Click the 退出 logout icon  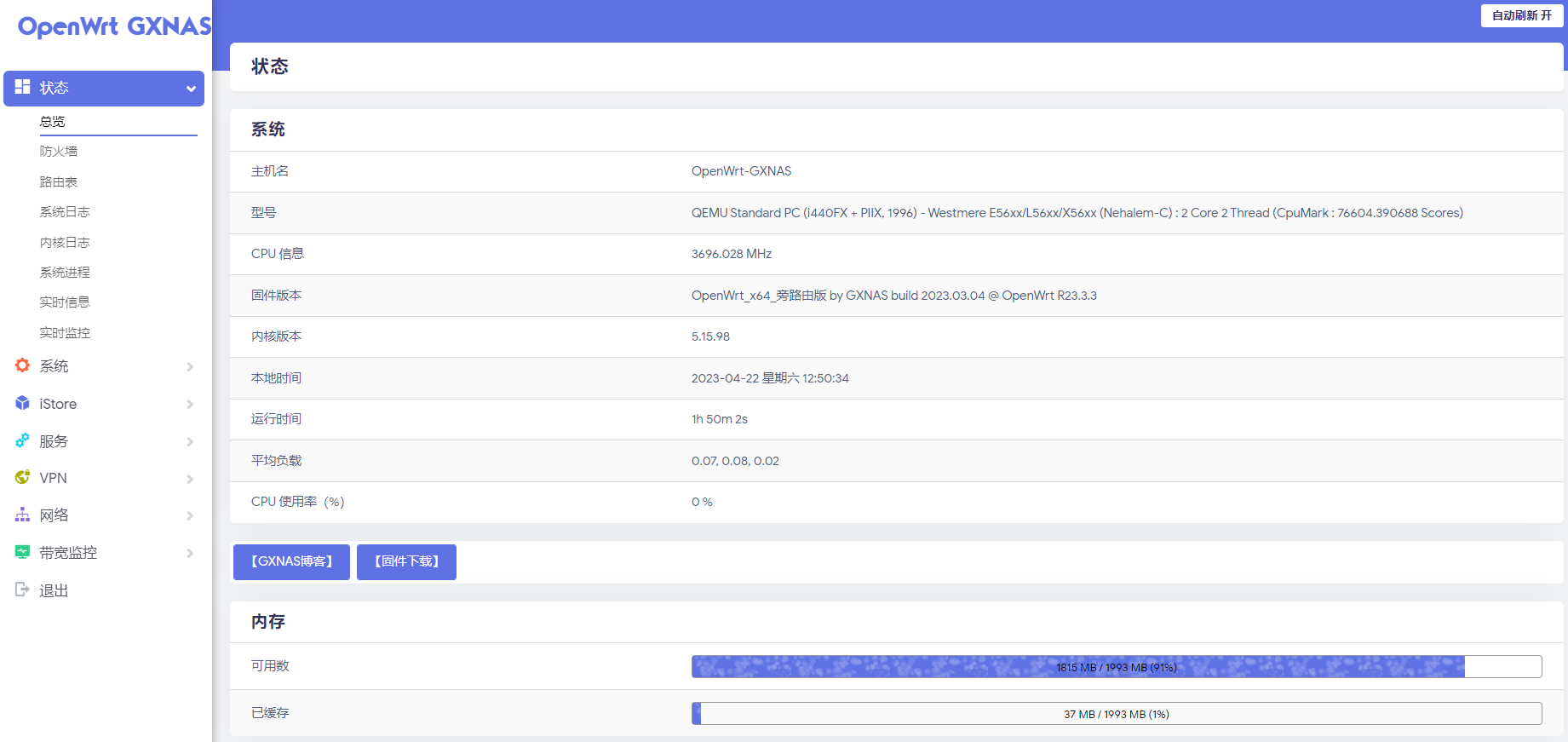[x=22, y=590]
